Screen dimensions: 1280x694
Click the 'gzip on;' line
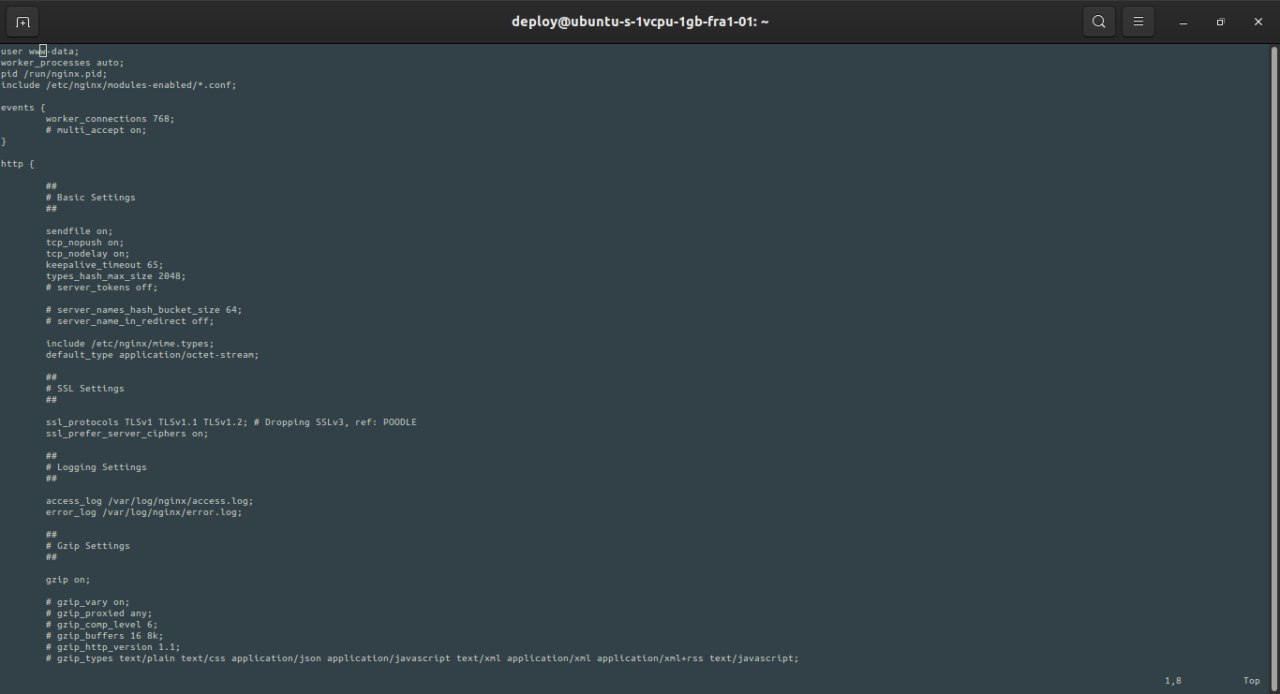68,580
